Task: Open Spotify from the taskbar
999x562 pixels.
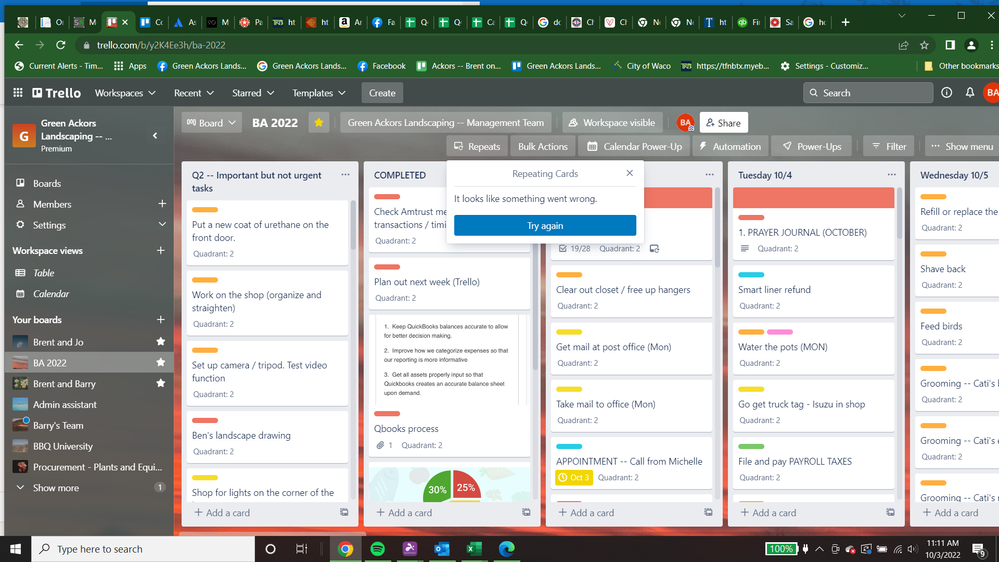Action: [x=377, y=549]
